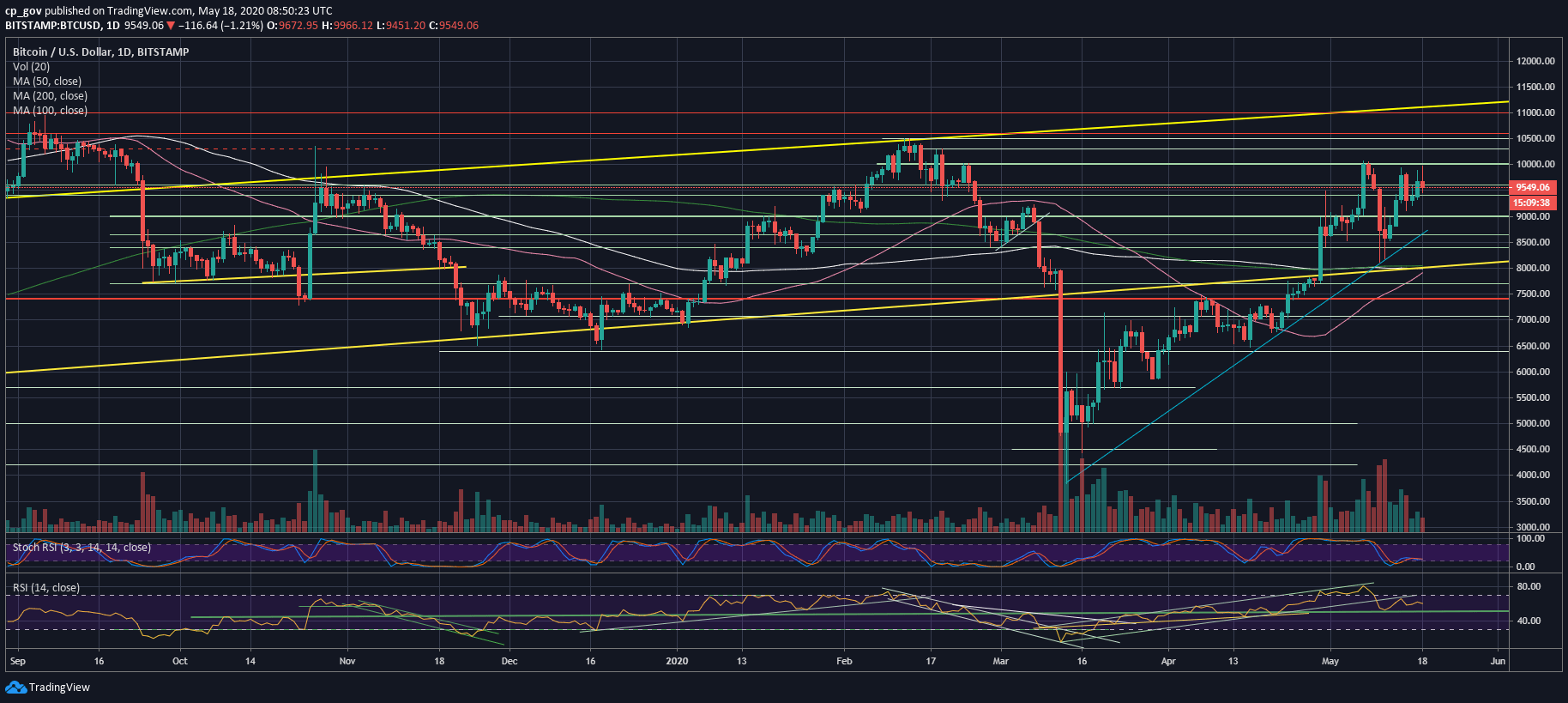Image resolution: width=1568 pixels, height=703 pixels.
Task: Click the BITSTAMP:BTCUSD symbol in header
Action: point(53,25)
